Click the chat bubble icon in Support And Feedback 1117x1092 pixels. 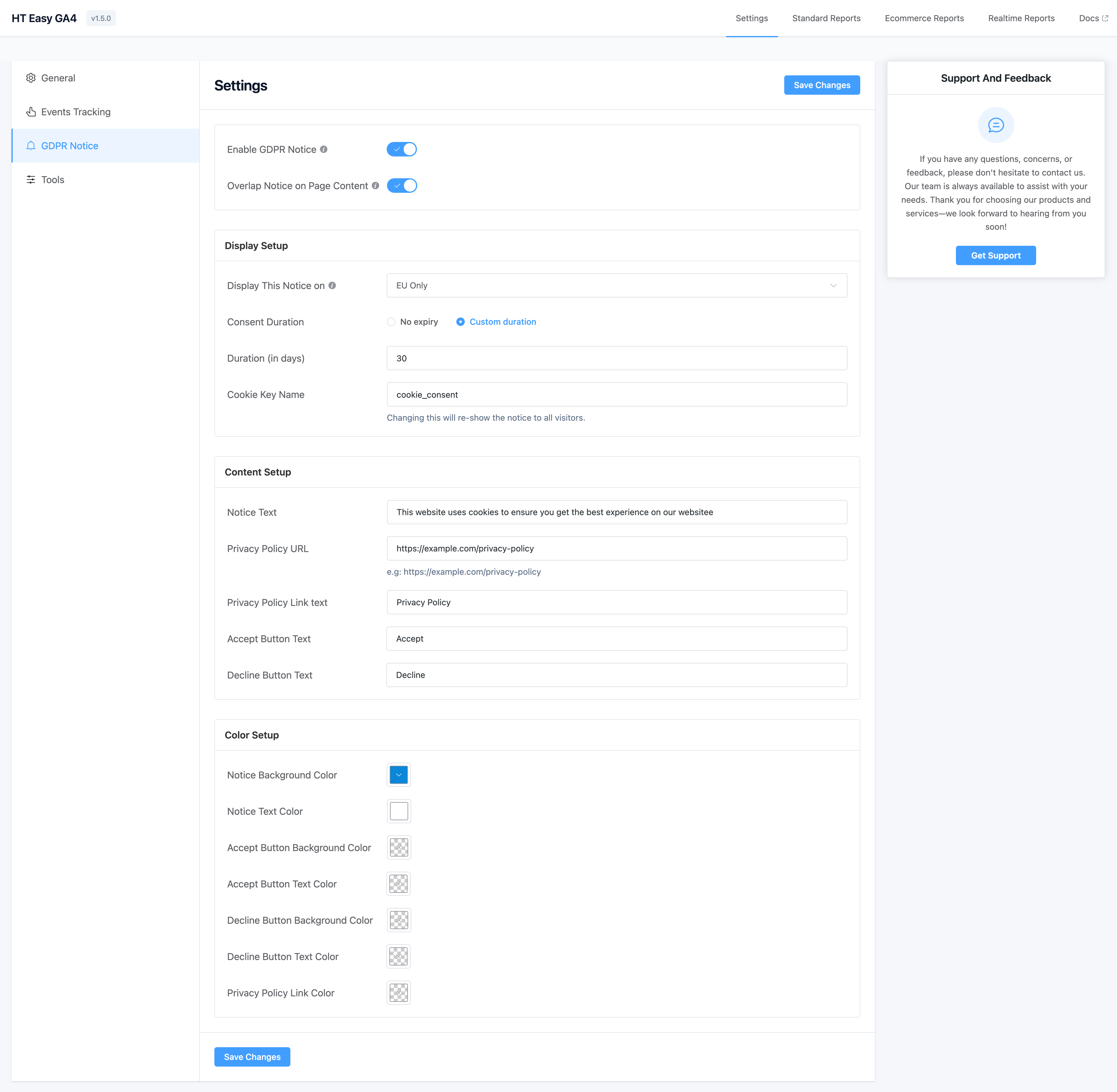pos(995,124)
